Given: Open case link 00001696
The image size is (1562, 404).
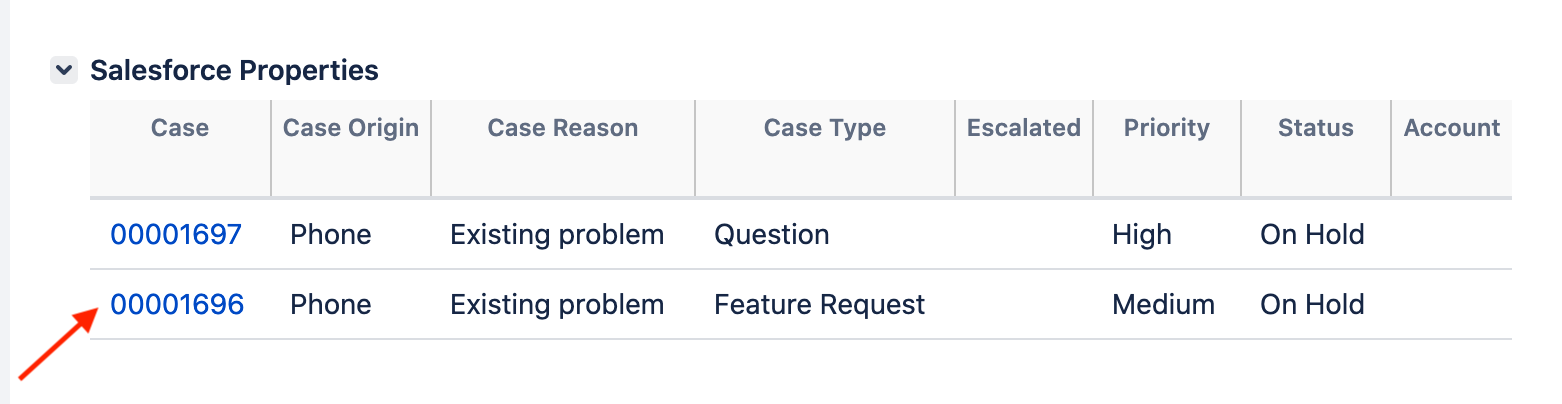Looking at the screenshot, I should (x=177, y=305).
